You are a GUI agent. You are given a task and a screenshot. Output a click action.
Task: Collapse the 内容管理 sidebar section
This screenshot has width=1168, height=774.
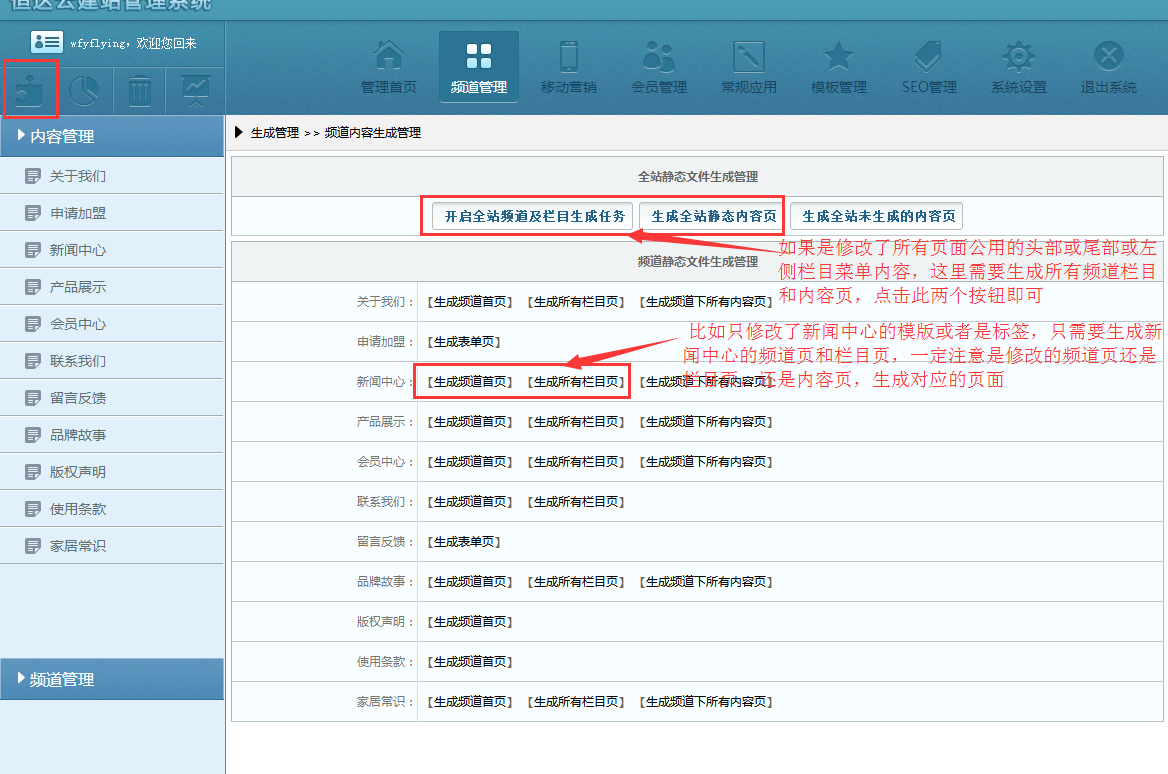pos(112,136)
